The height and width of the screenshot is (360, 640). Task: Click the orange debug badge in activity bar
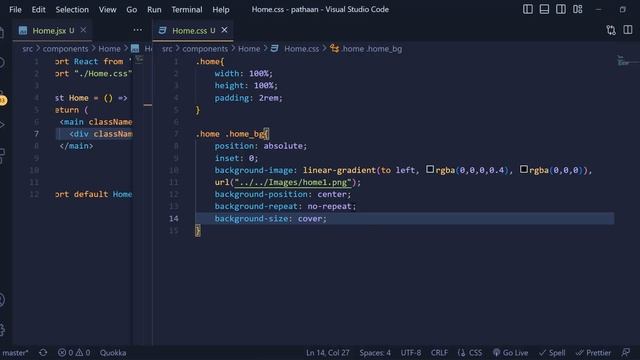(3, 100)
